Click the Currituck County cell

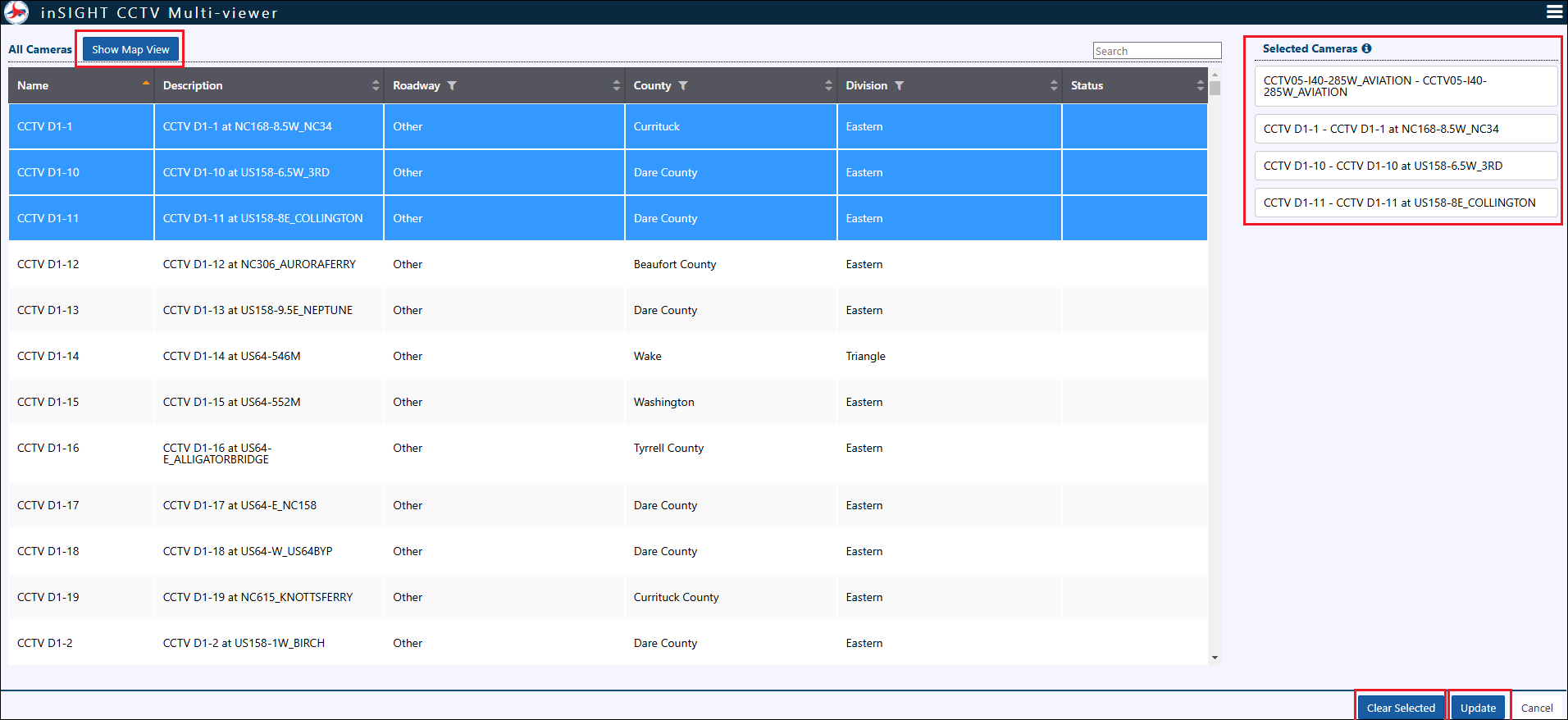point(676,597)
